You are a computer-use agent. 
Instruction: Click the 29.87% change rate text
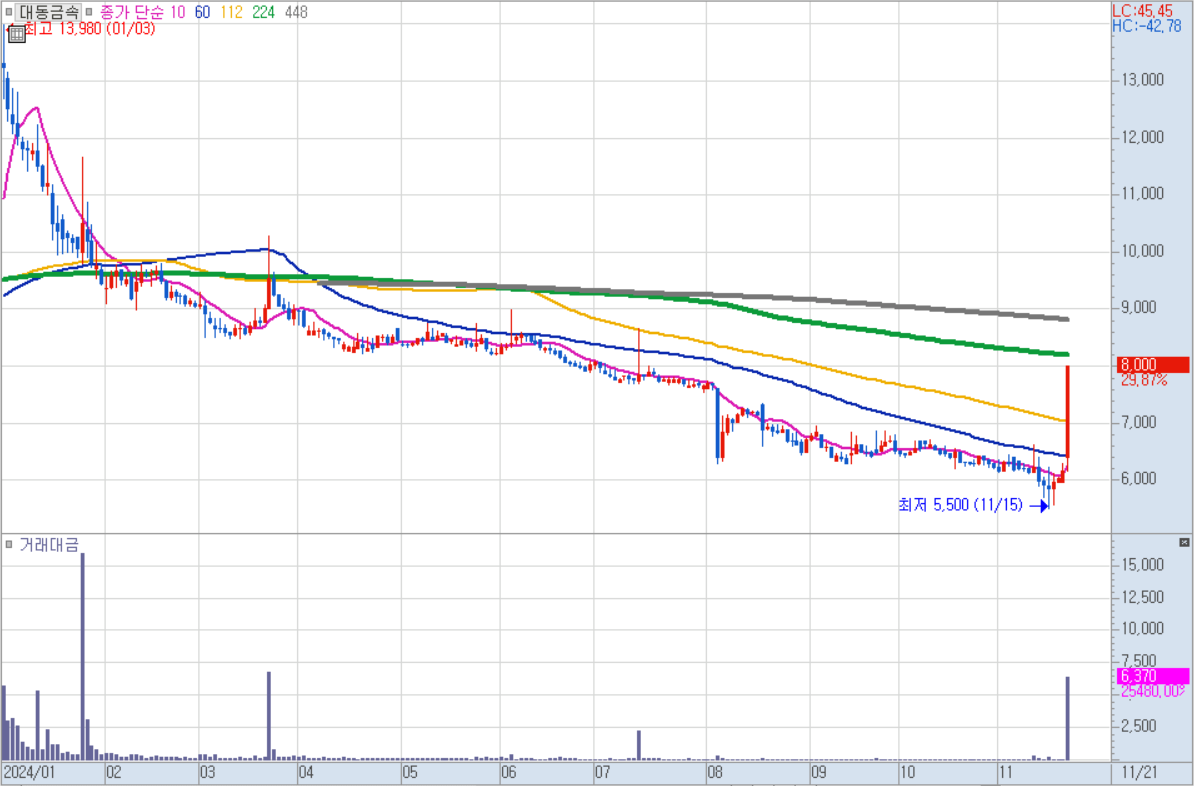pyautogui.click(x=1144, y=380)
